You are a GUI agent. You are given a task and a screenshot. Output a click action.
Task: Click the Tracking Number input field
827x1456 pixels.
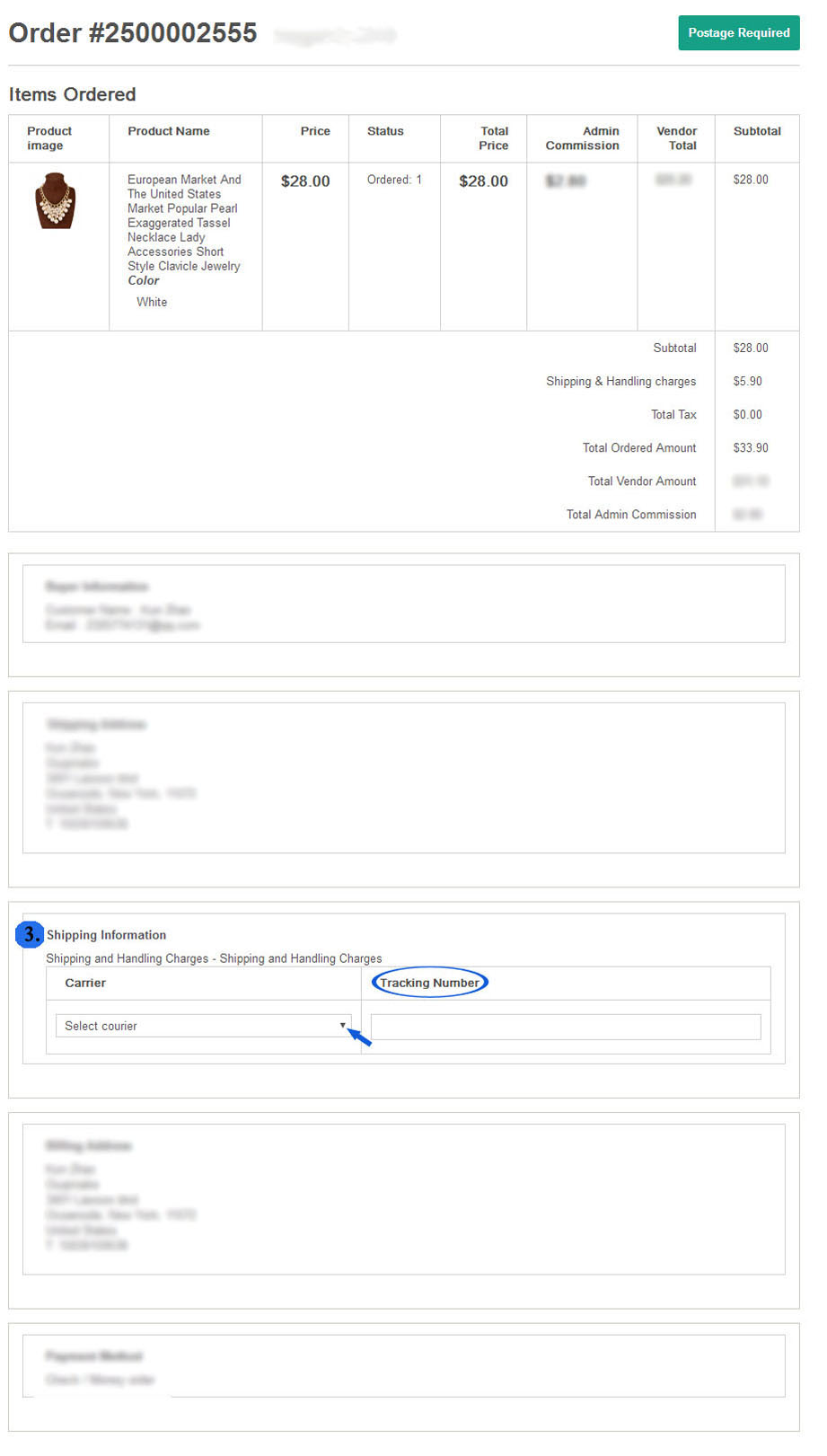click(565, 1027)
